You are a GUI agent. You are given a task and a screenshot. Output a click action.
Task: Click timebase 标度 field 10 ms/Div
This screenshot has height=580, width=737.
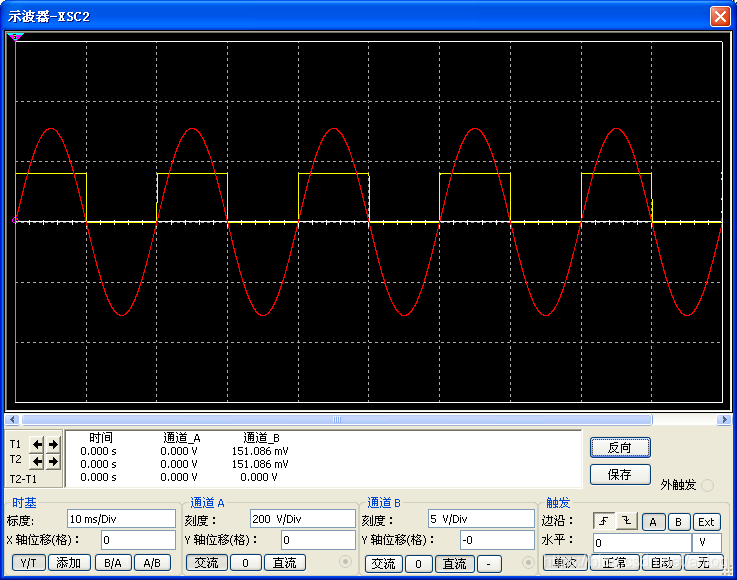[x=121, y=519]
